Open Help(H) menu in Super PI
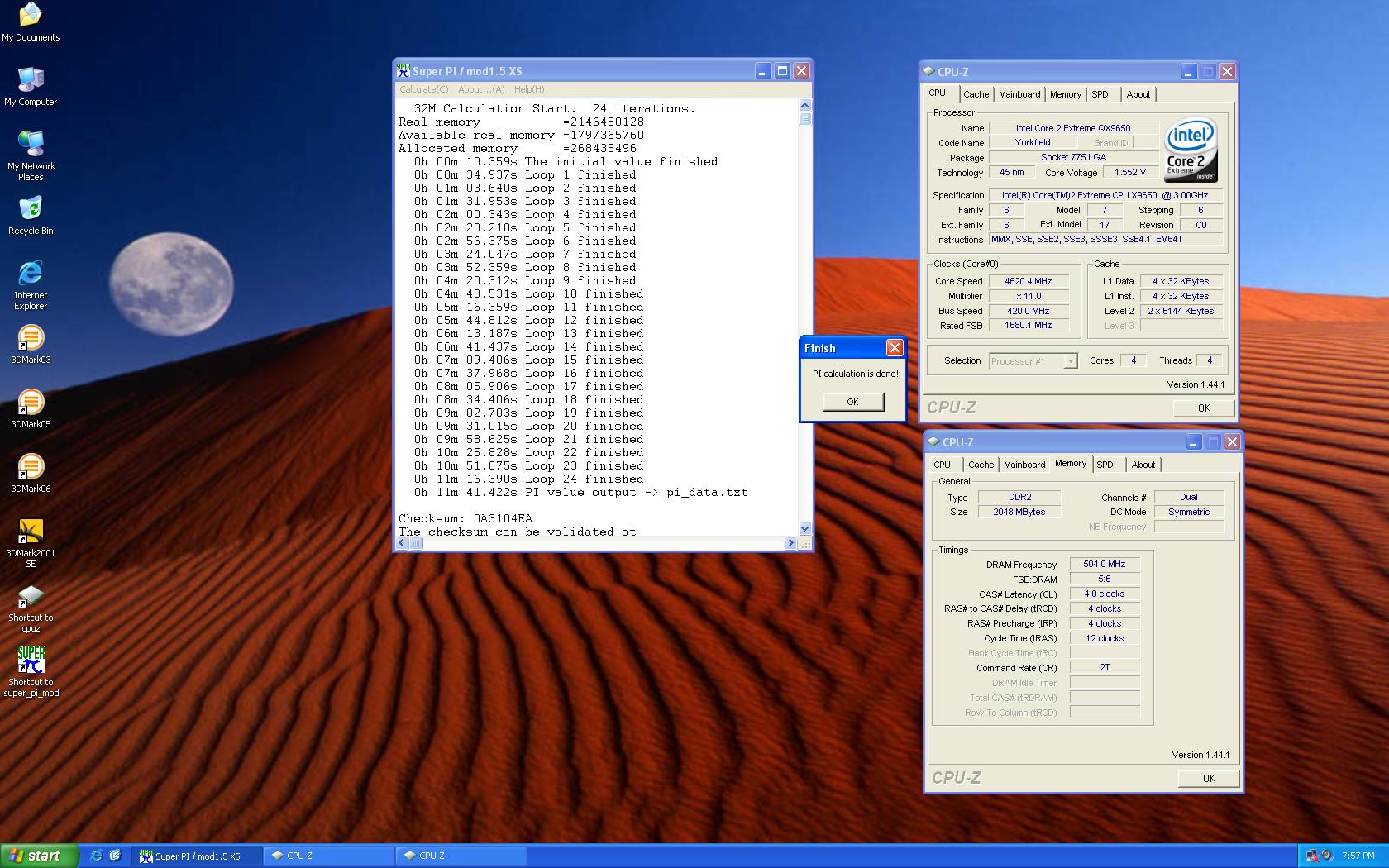Viewport: 1389px width, 868px height. pyautogui.click(x=529, y=89)
